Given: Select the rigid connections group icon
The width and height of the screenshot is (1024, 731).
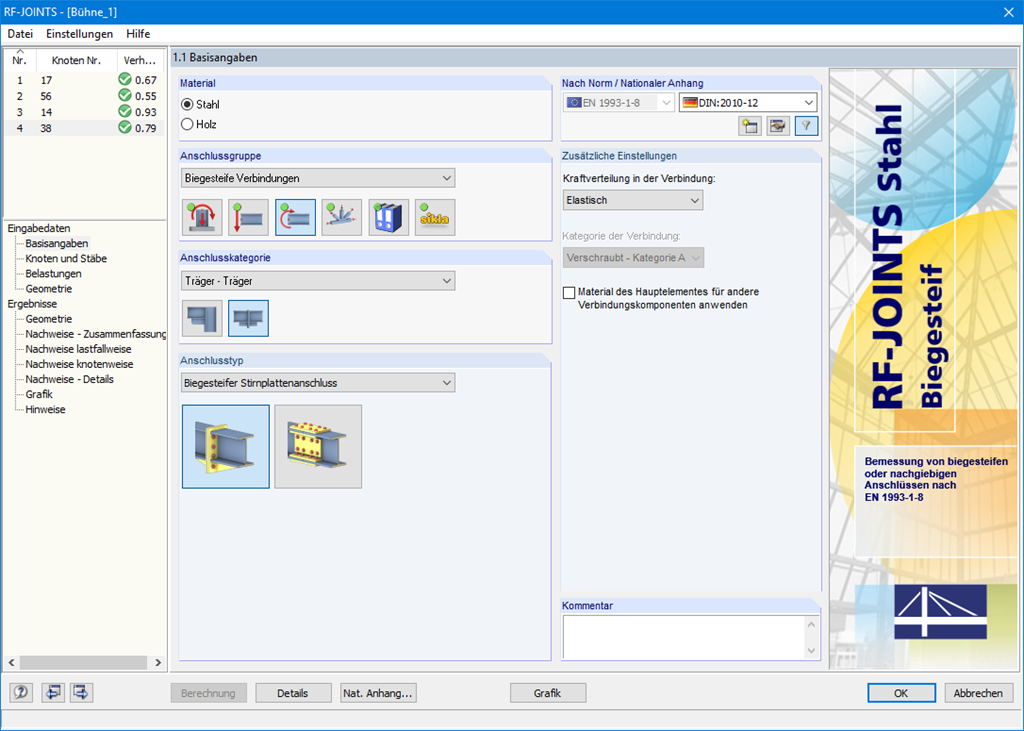Looking at the screenshot, I should click(295, 218).
